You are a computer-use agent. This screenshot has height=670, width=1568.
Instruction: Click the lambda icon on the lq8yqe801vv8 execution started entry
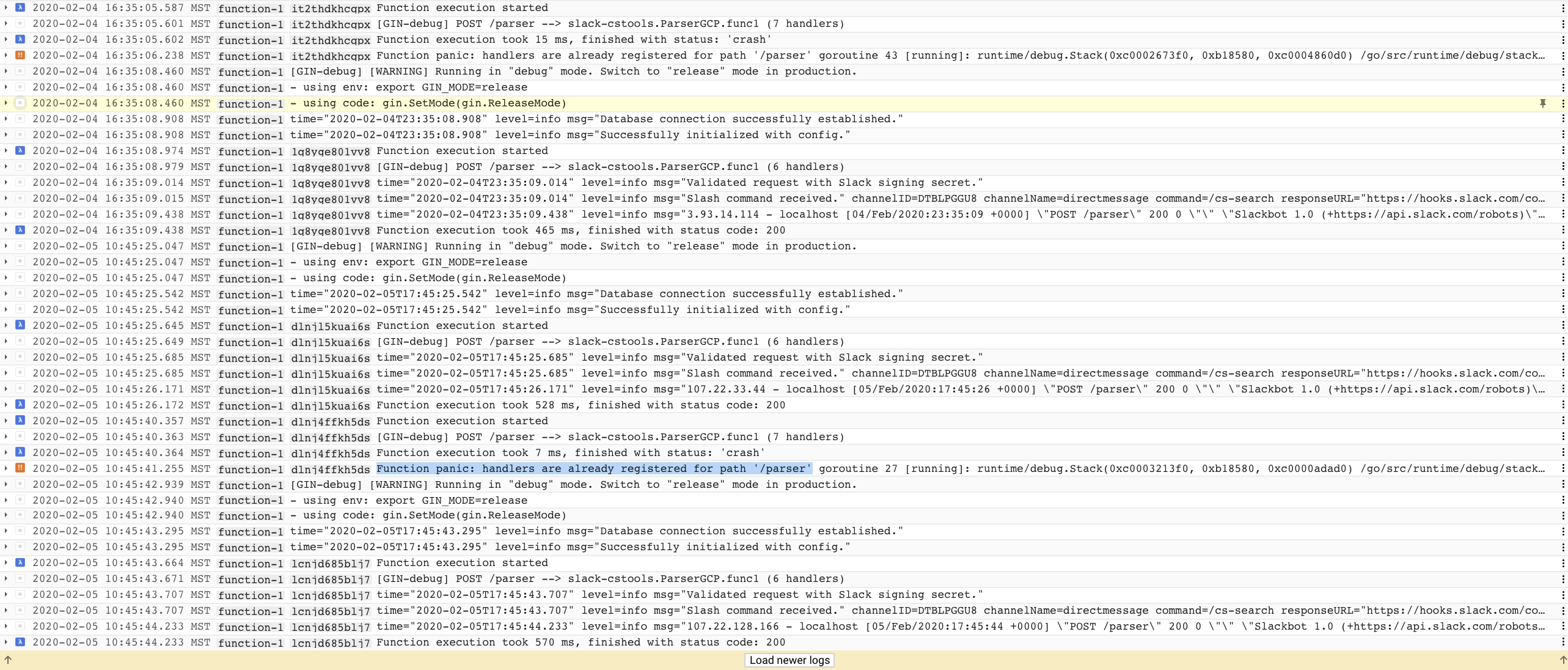pyautogui.click(x=20, y=151)
